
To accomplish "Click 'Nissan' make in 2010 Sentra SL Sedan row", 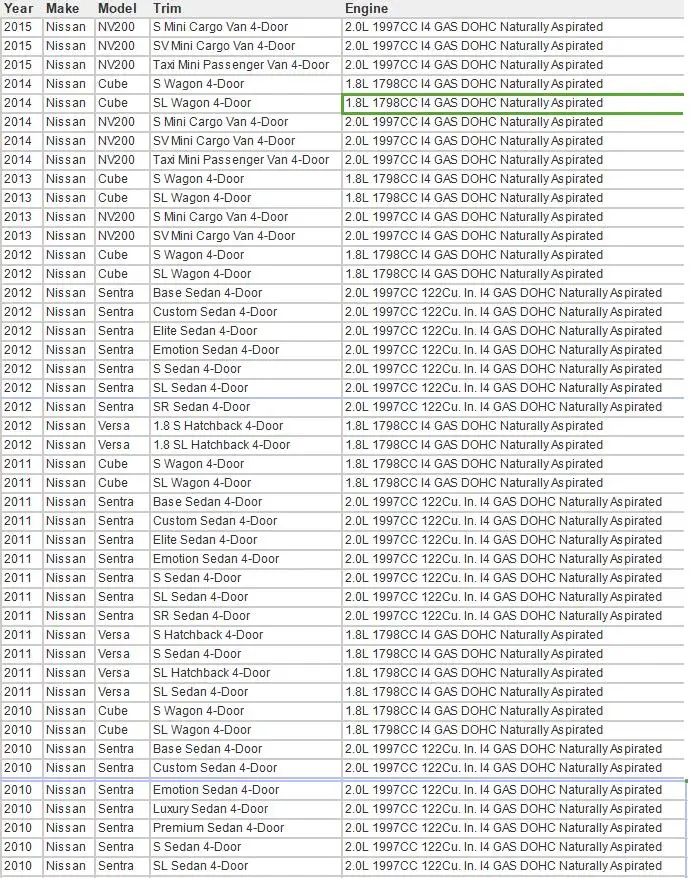I will point(68,867).
